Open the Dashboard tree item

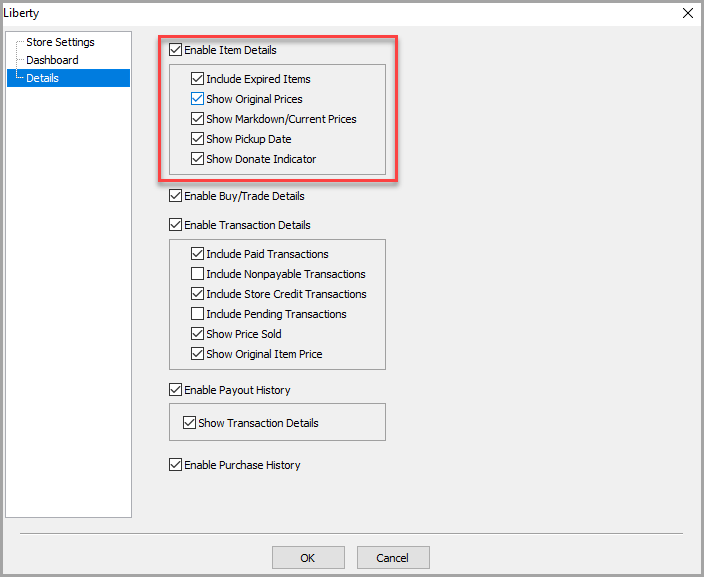pyautogui.click(x=52, y=60)
